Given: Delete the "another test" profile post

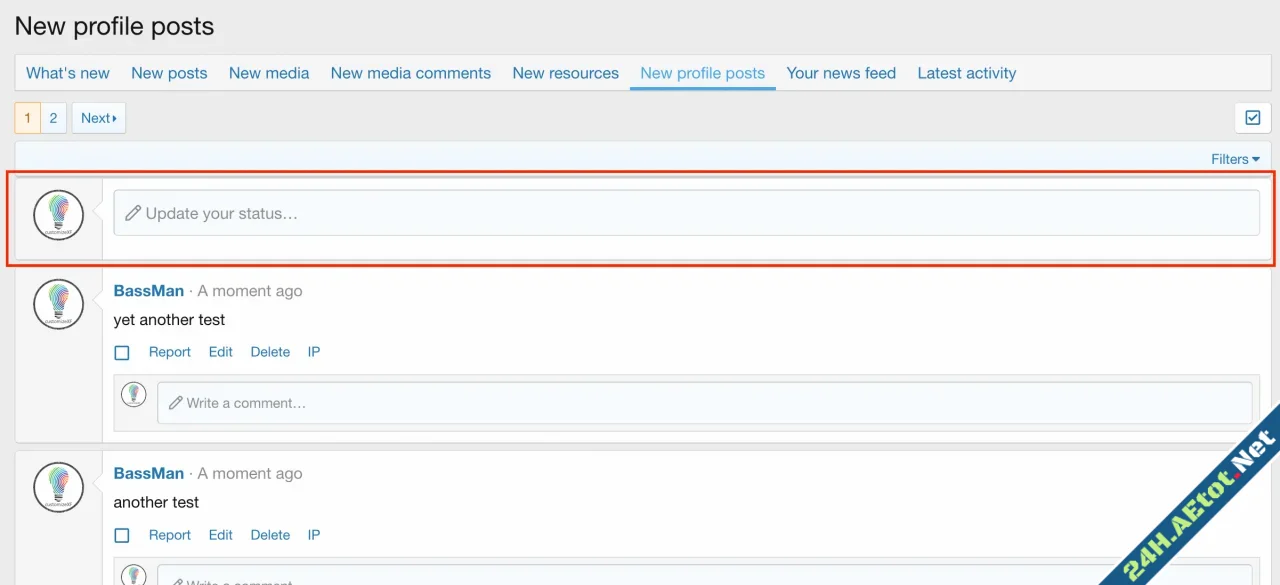Looking at the screenshot, I should [270, 535].
